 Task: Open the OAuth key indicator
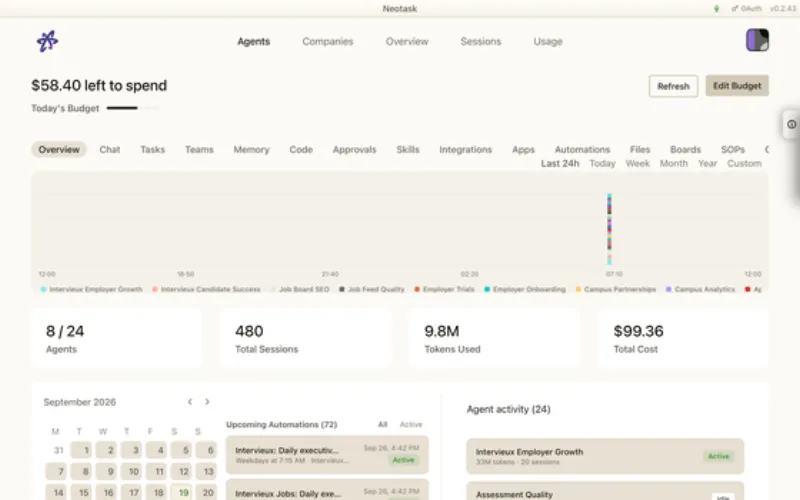[746, 9]
